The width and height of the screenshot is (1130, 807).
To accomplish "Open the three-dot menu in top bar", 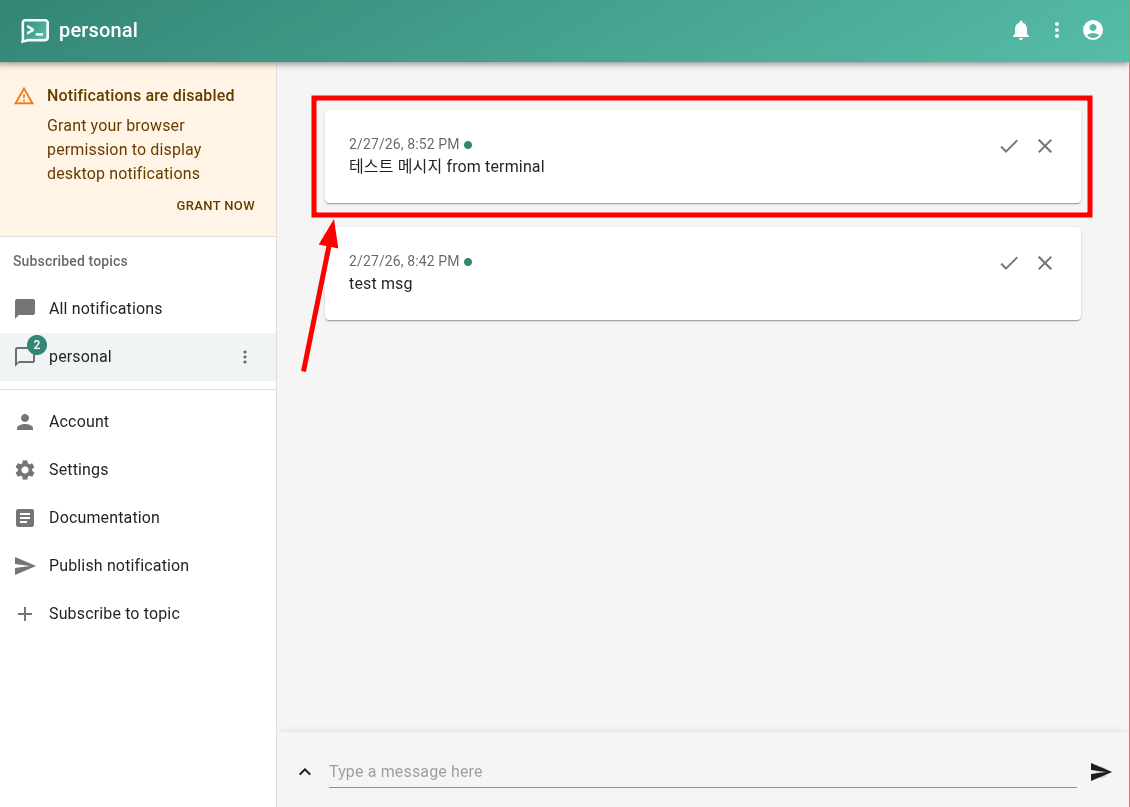I will (x=1057, y=30).
